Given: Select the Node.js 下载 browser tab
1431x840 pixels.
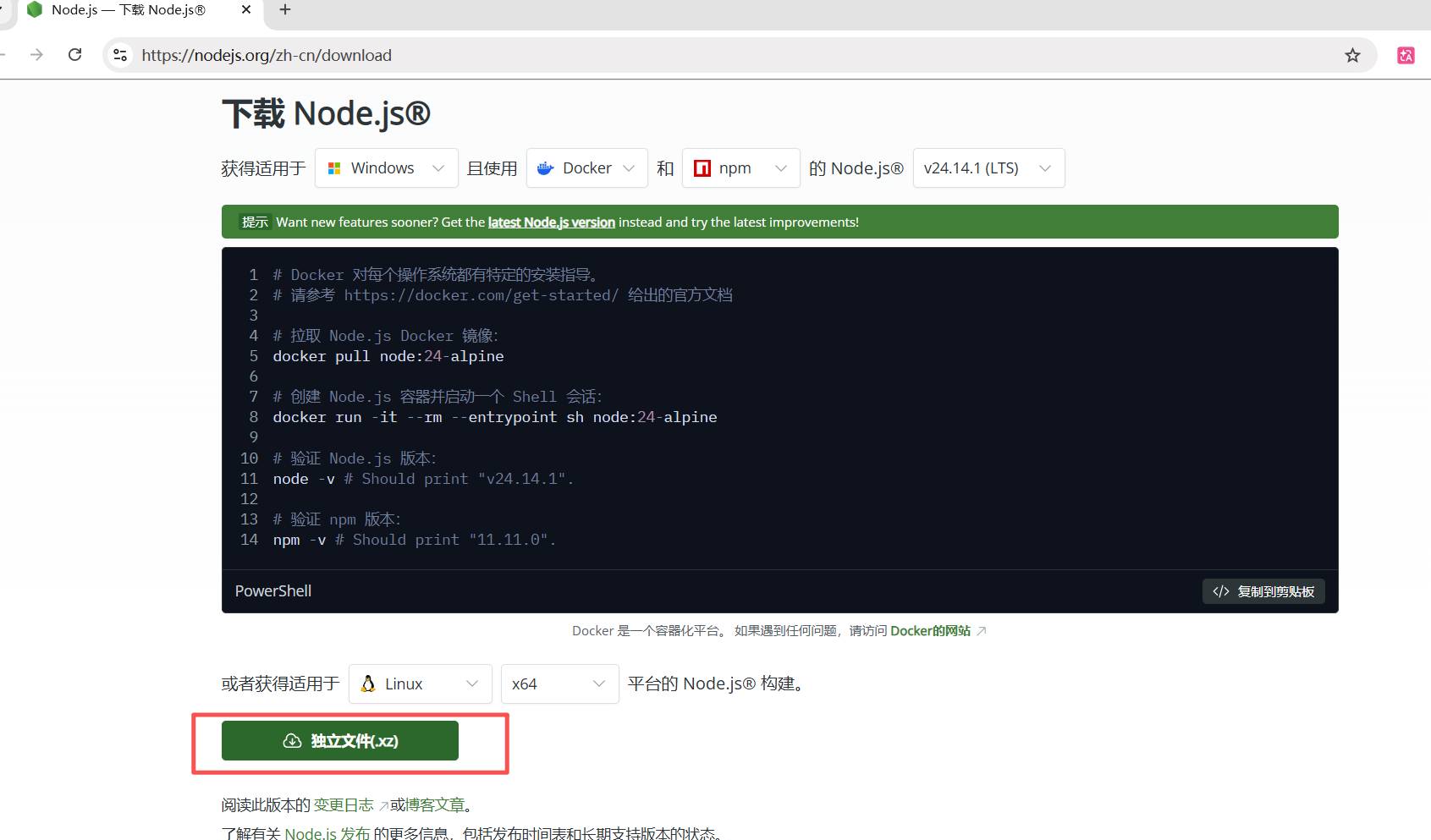Looking at the screenshot, I should pyautogui.click(x=127, y=10).
